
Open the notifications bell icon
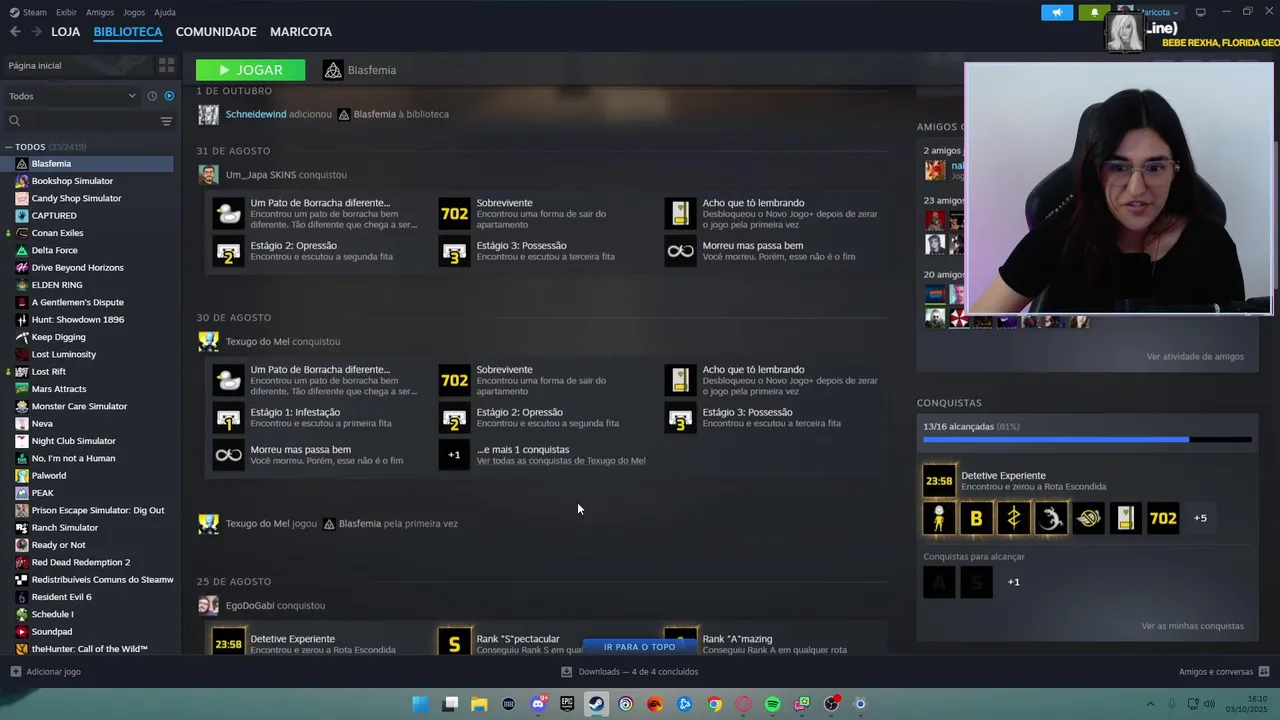[x=1094, y=13]
